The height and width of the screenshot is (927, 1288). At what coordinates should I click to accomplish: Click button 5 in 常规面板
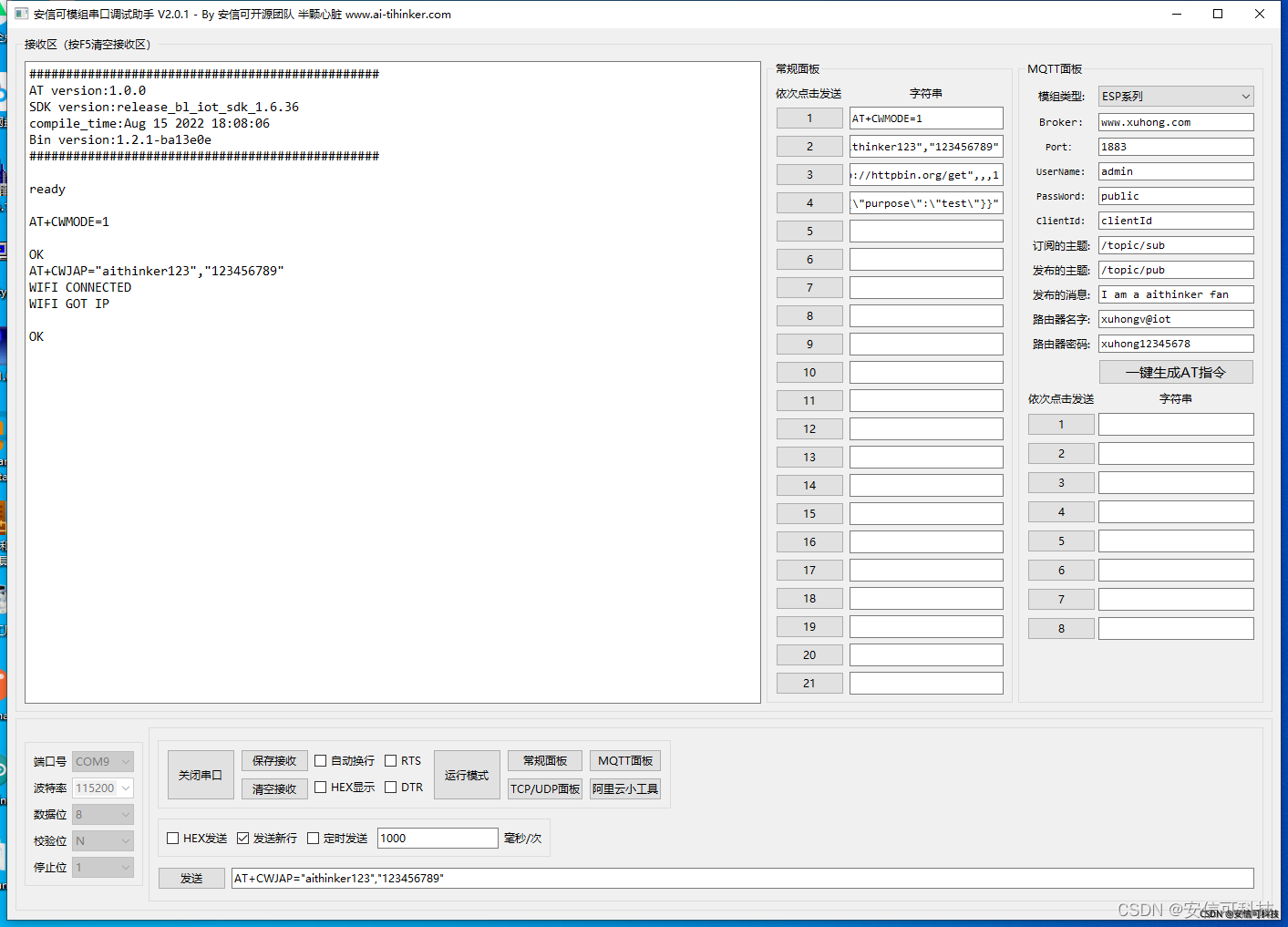pyautogui.click(x=809, y=231)
